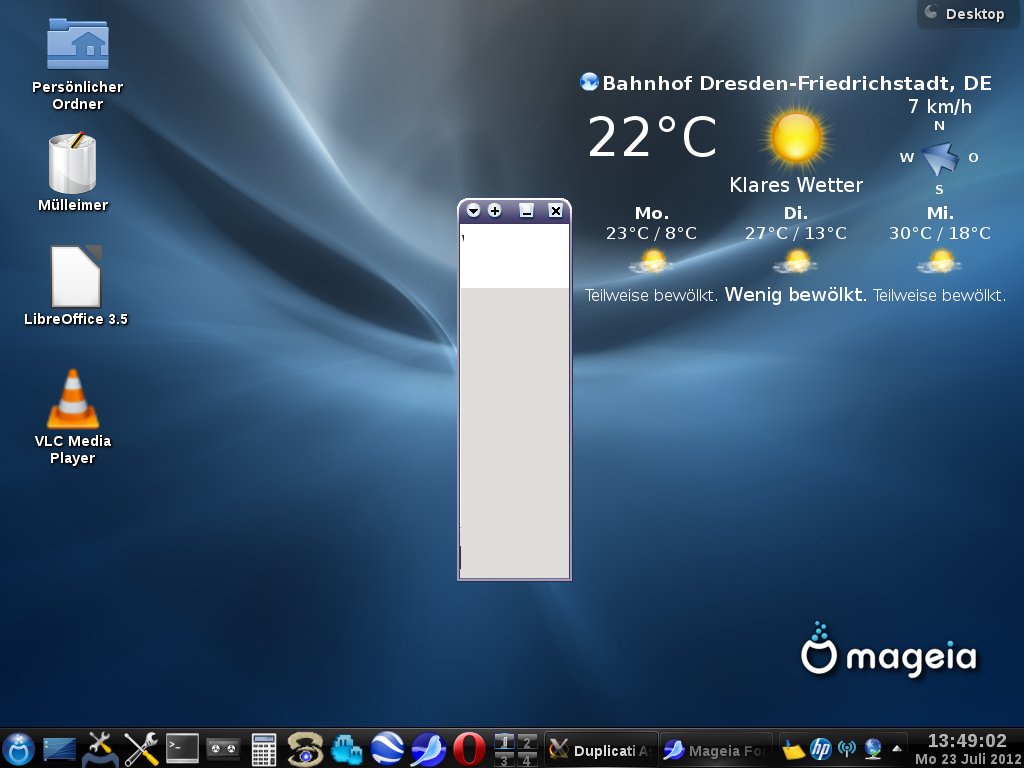This screenshot has width=1024, height=768.
Task: Click the show desktop icon in the panel
Action: pyautogui.click(x=59, y=748)
